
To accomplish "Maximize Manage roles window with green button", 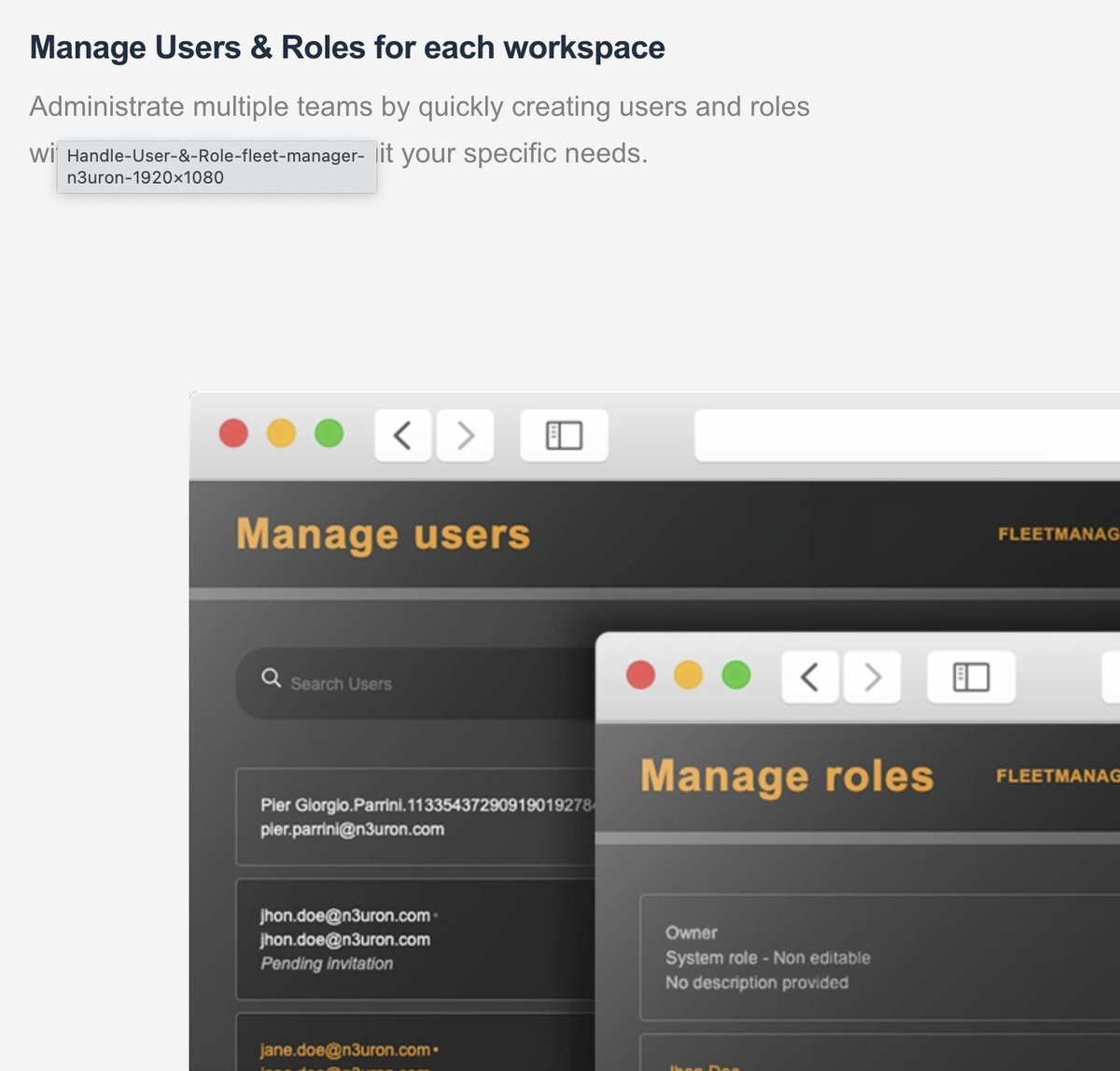I will (736, 675).
